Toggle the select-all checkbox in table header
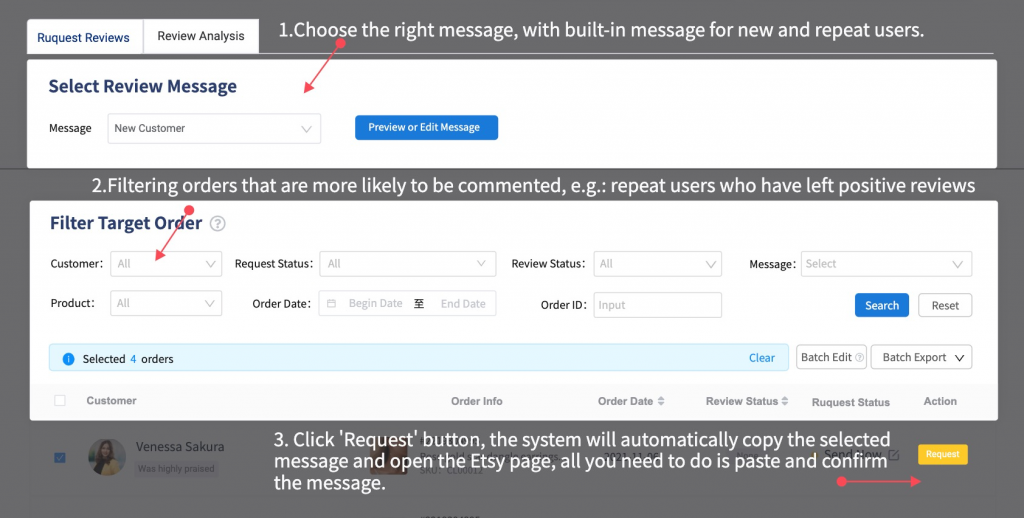 (60, 401)
